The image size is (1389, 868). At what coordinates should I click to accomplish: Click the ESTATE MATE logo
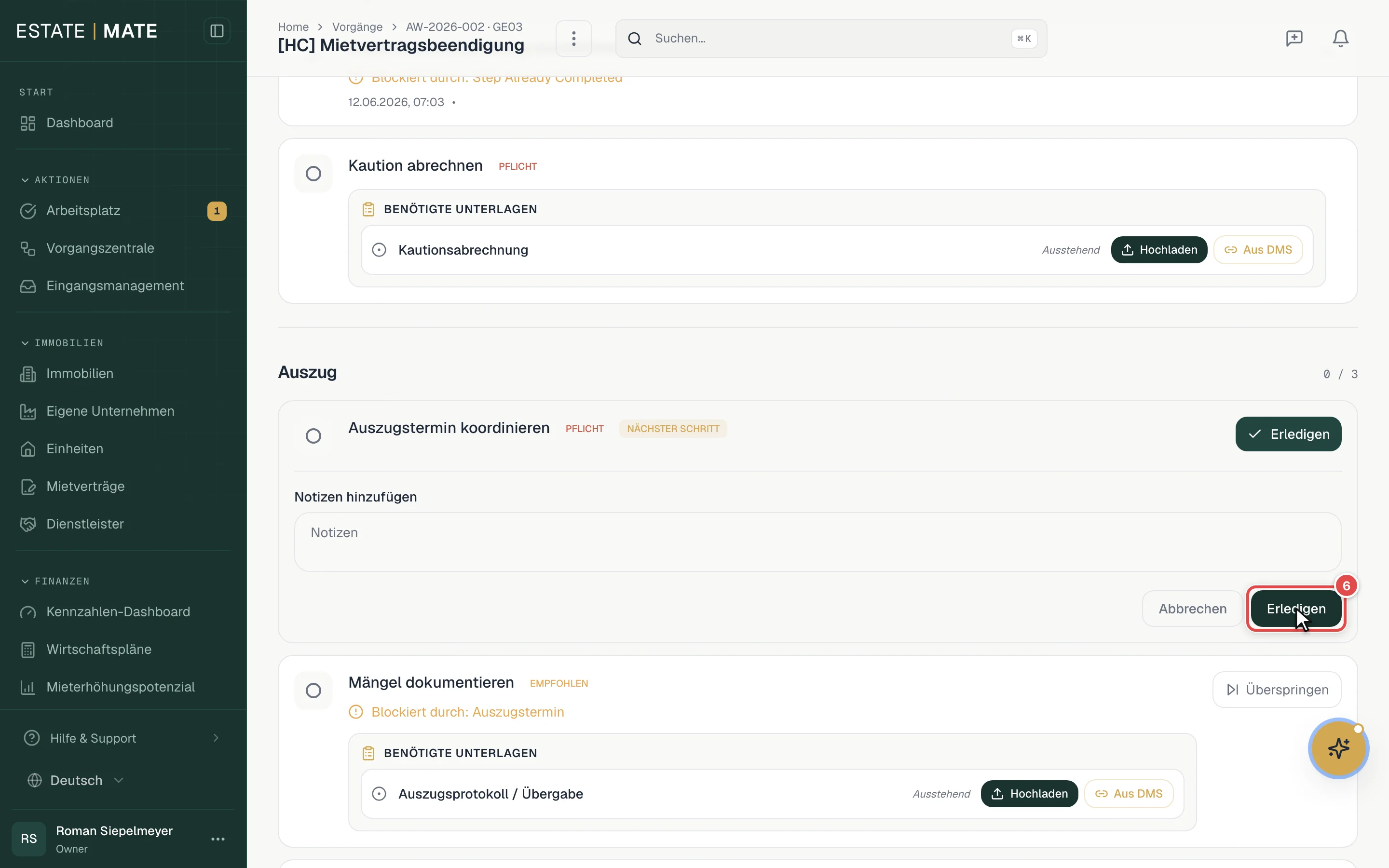coord(87,31)
